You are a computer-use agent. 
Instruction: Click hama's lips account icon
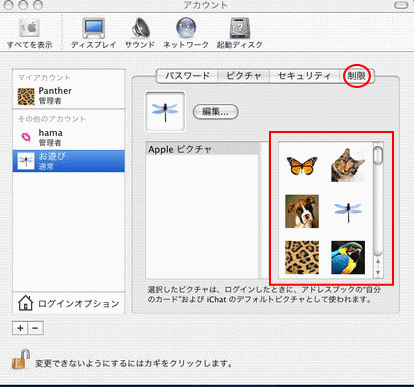pyautogui.click(x=26, y=137)
